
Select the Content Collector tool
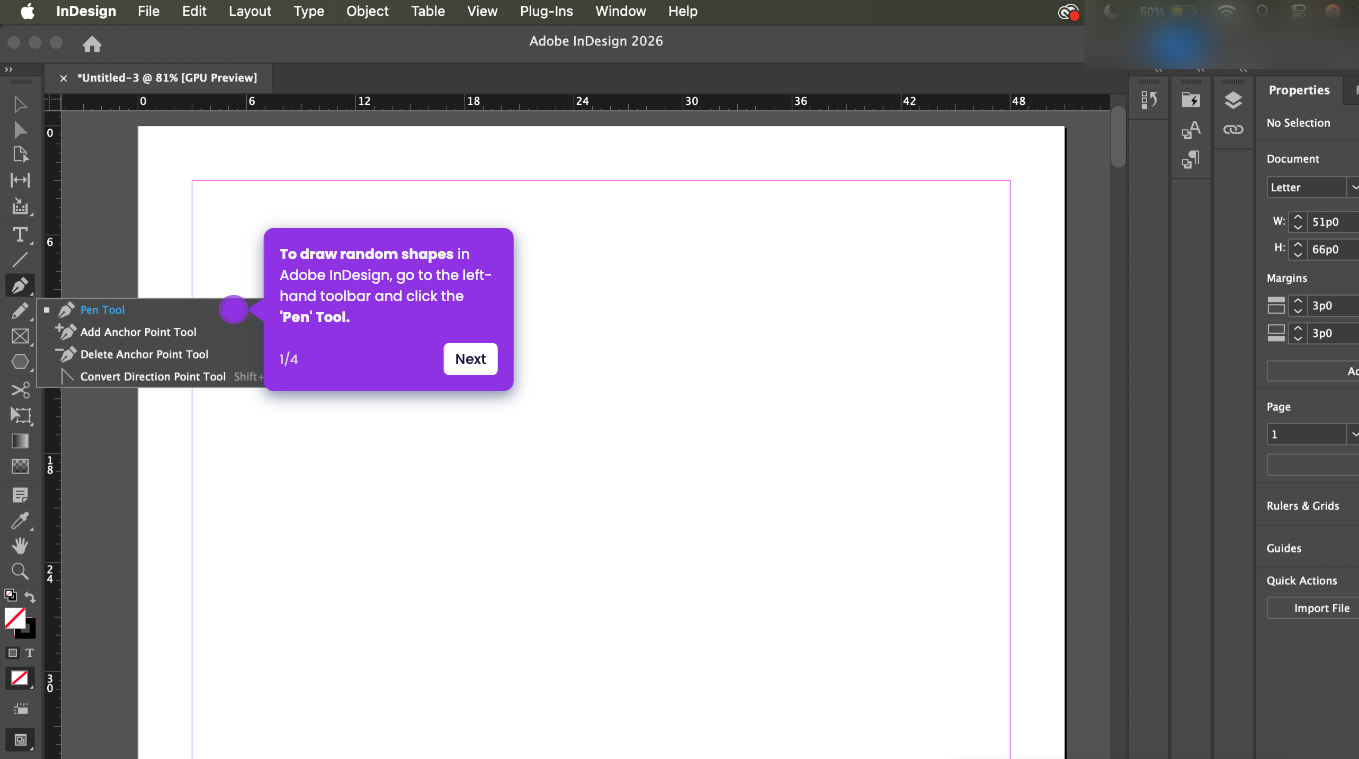20,206
